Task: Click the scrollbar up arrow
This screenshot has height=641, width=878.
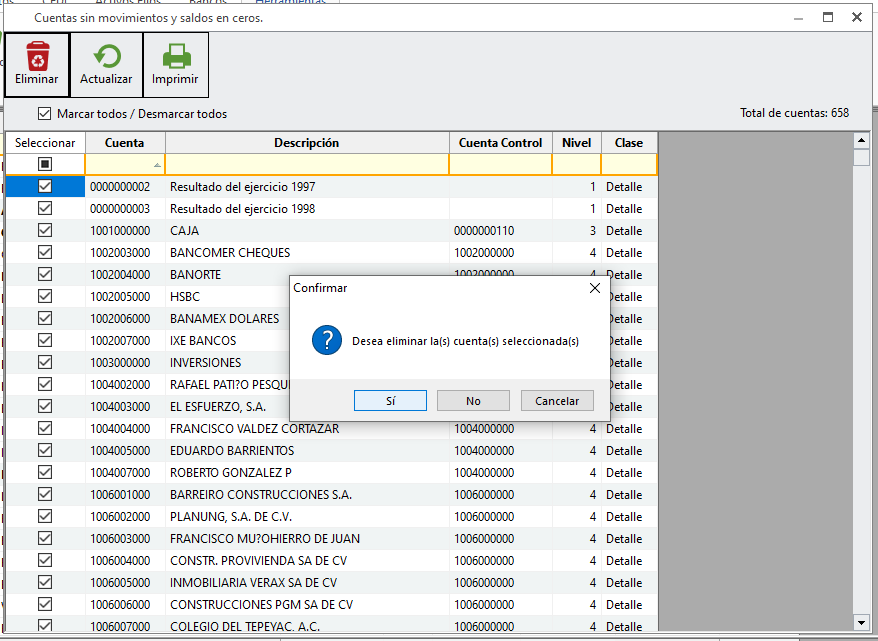Action: click(861, 140)
